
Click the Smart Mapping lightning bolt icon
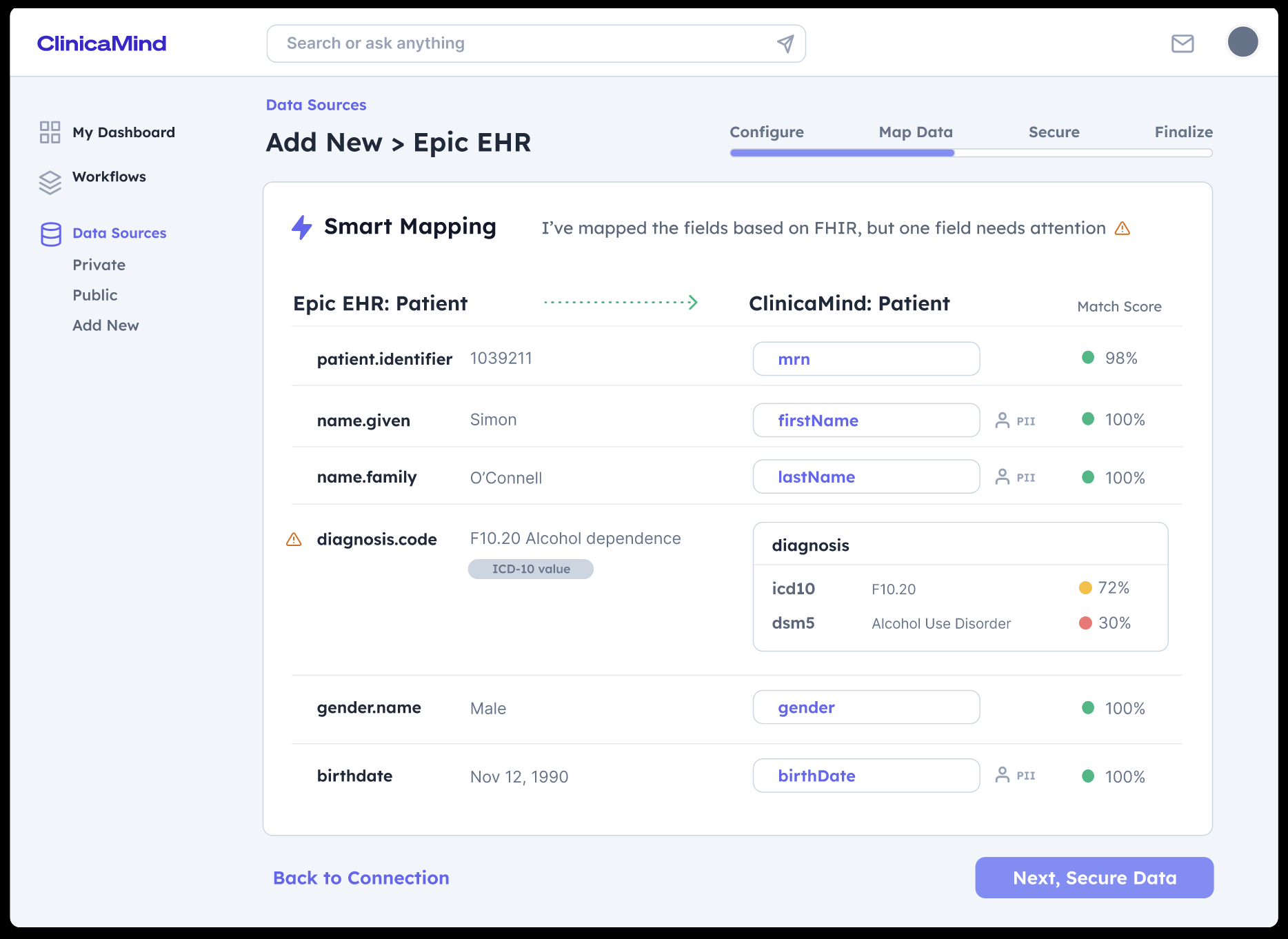(x=302, y=227)
